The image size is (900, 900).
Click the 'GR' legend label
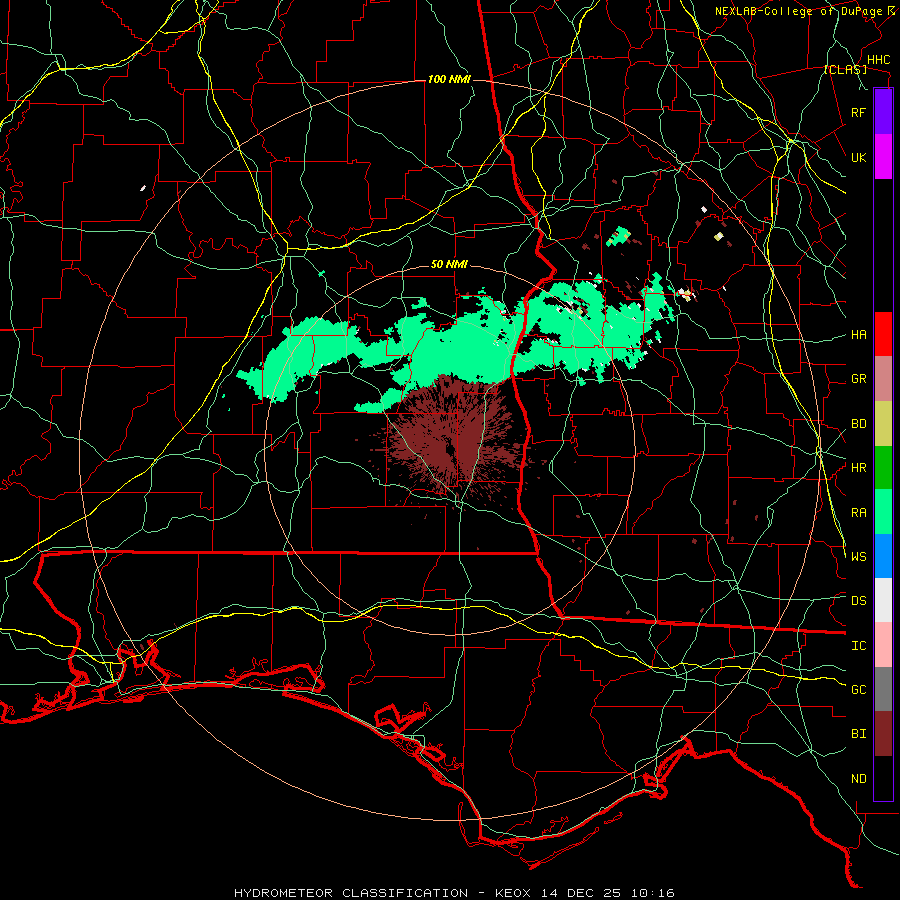[858, 379]
